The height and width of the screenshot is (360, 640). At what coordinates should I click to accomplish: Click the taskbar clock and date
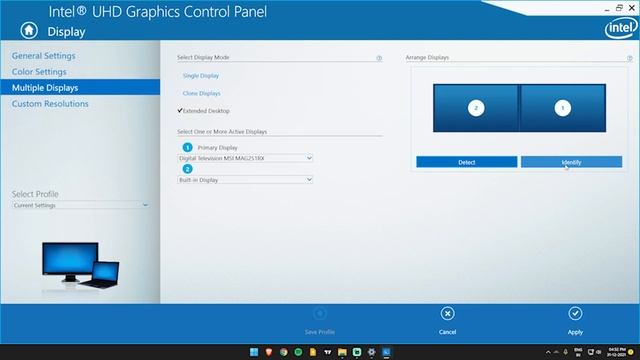(617, 352)
